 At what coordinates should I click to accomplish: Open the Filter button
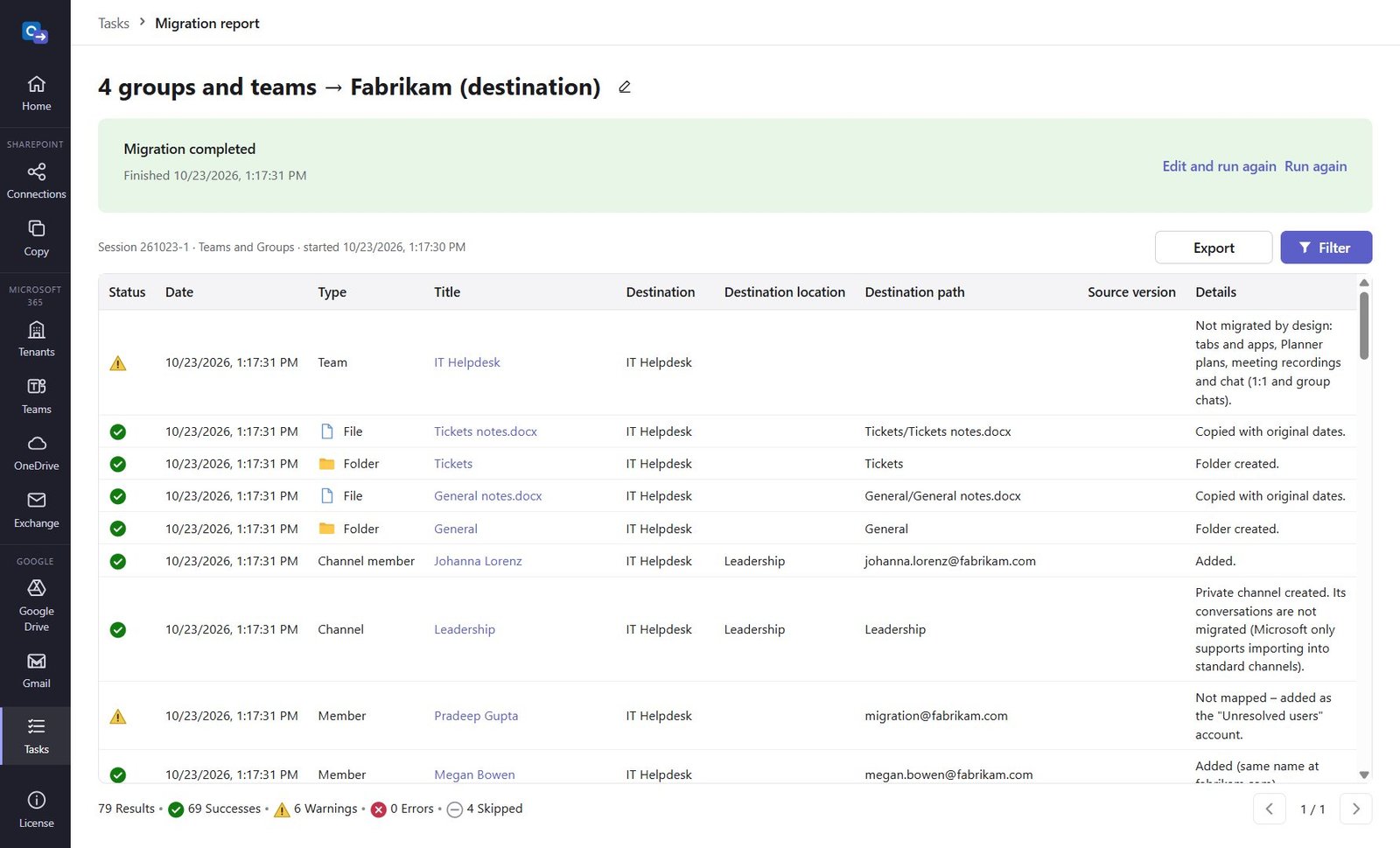point(1326,248)
